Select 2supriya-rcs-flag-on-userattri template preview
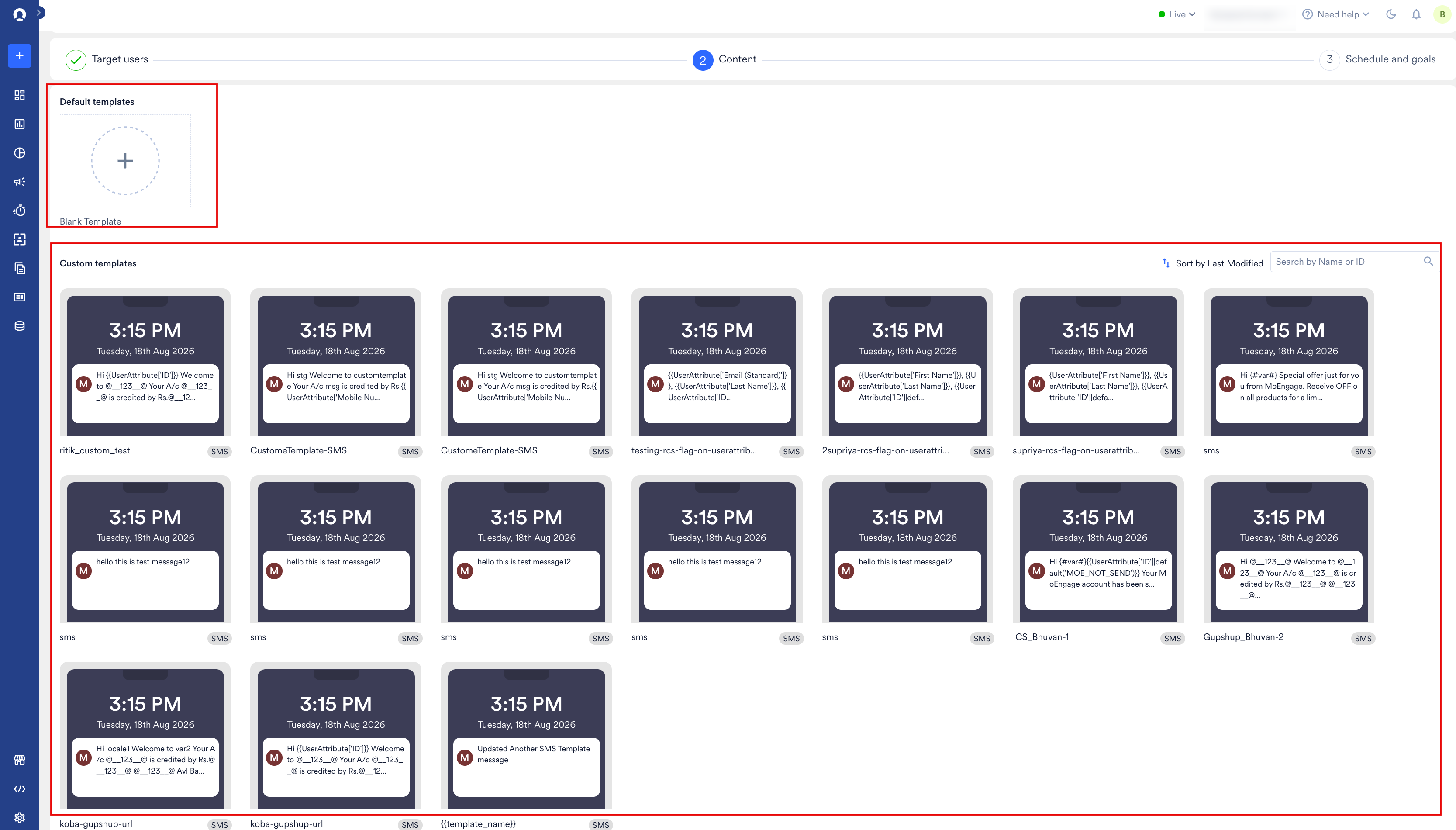 click(x=907, y=362)
